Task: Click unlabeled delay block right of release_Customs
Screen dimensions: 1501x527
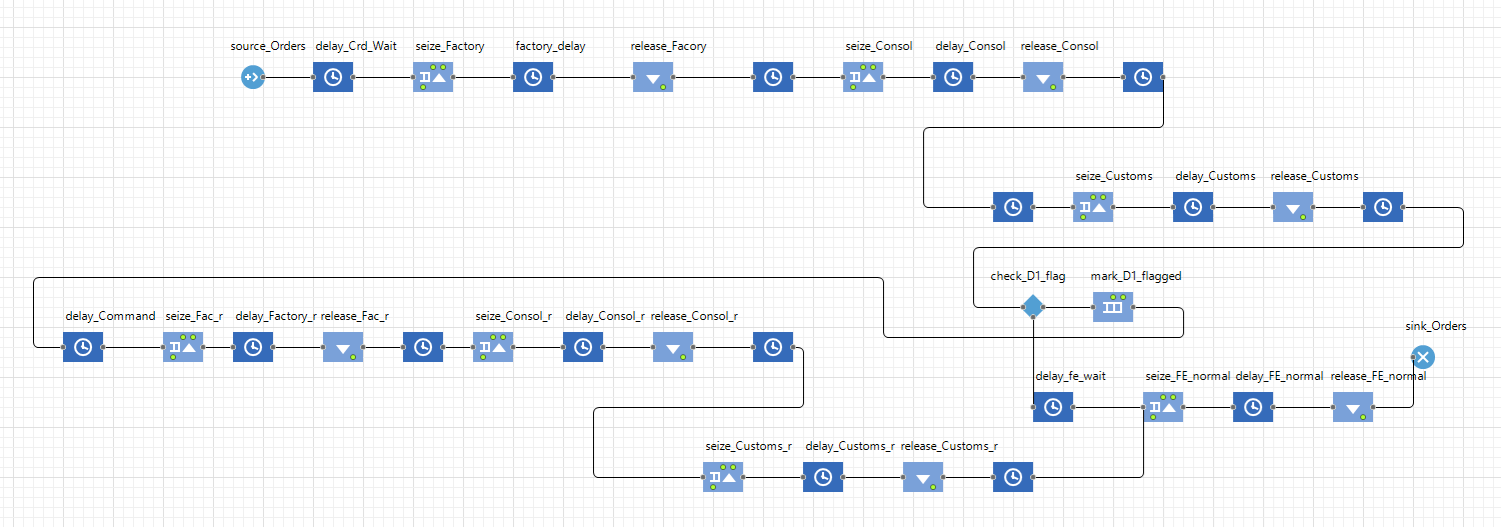Action: click(x=1383, y=207)
